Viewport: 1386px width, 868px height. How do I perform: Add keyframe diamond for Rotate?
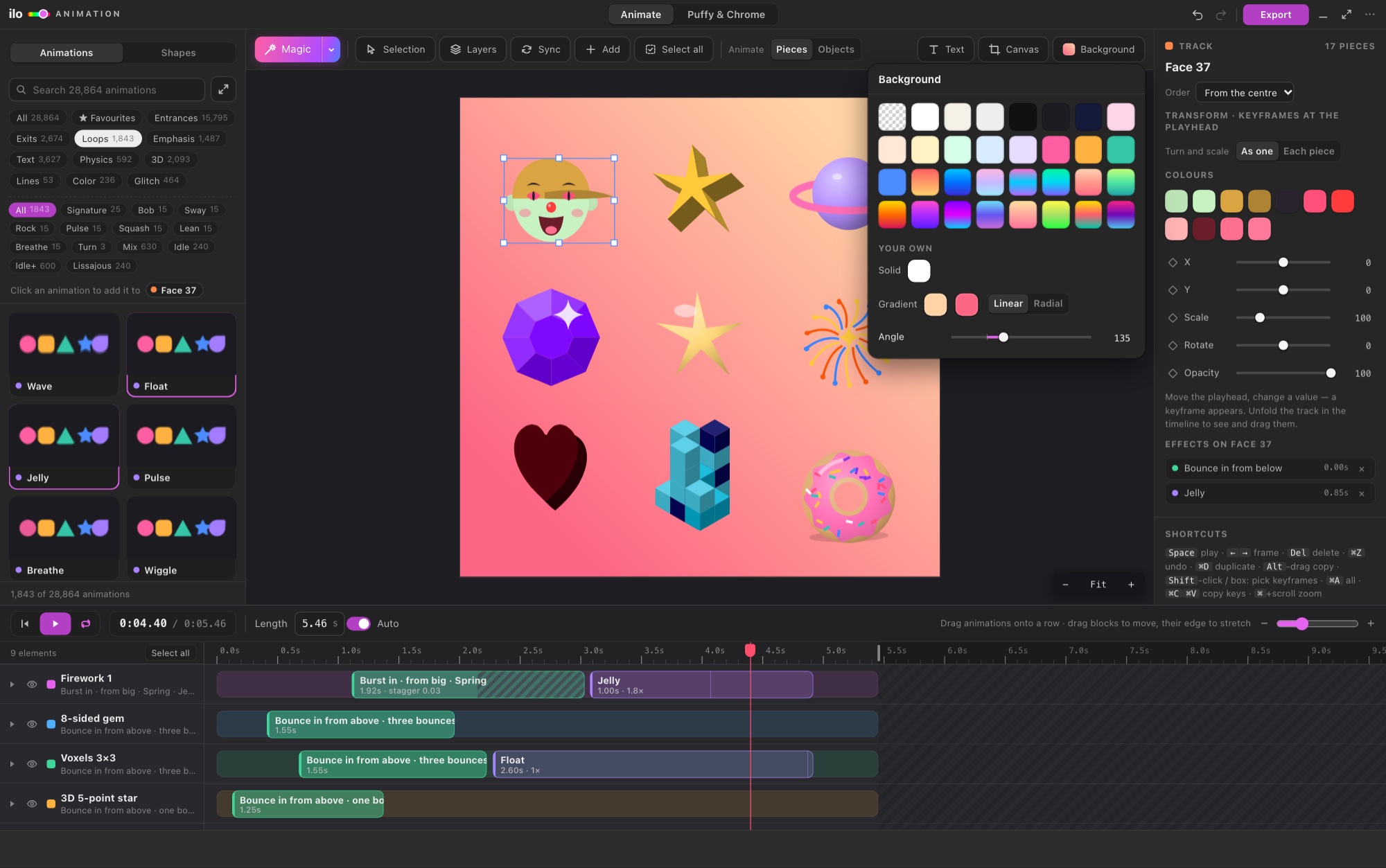click(x=1173, y=346)
